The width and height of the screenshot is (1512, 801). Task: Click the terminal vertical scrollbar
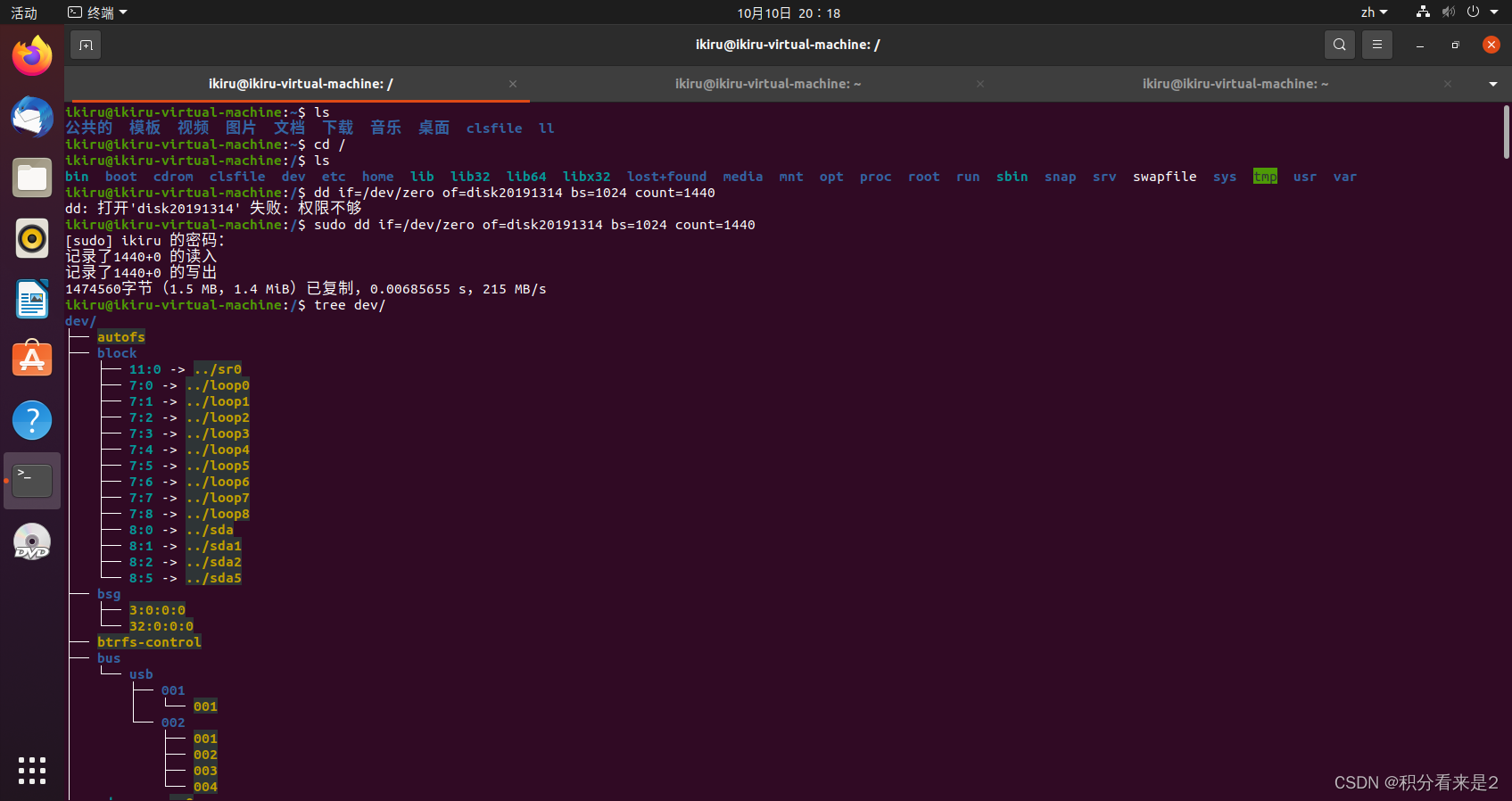point(1506,132)
